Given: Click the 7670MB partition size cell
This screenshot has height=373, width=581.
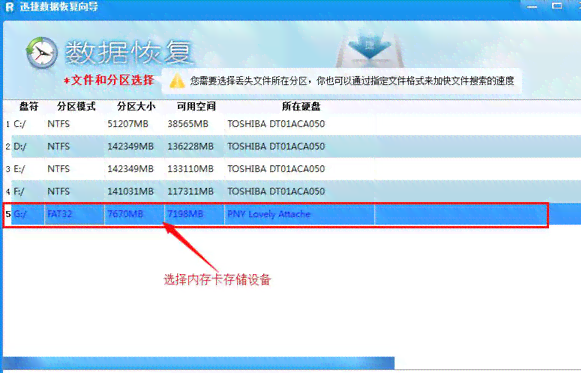Looking at the screenshot, I should click(x=125, y=214).
